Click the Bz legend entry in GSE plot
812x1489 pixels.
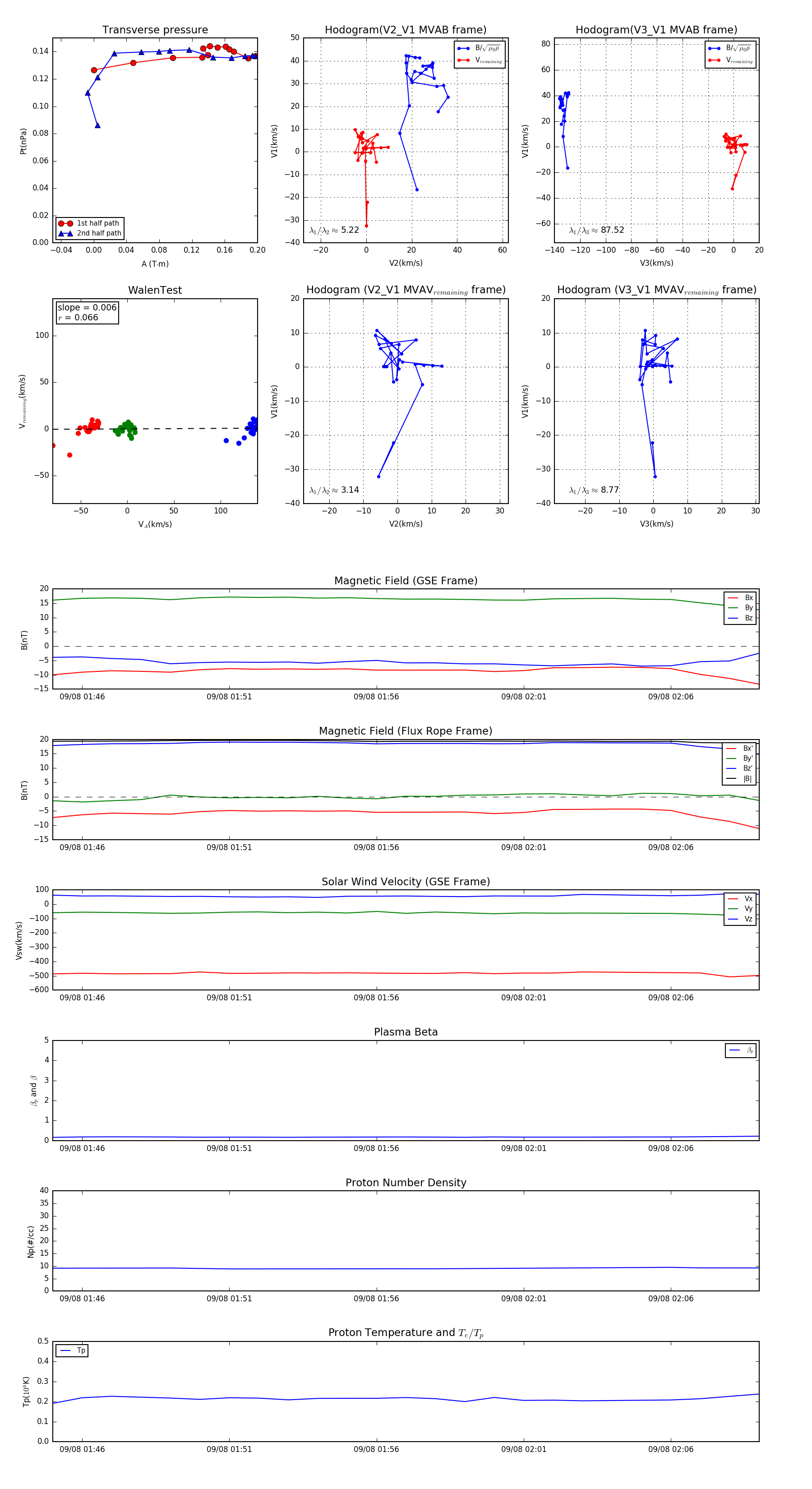[x=740, y=619]
